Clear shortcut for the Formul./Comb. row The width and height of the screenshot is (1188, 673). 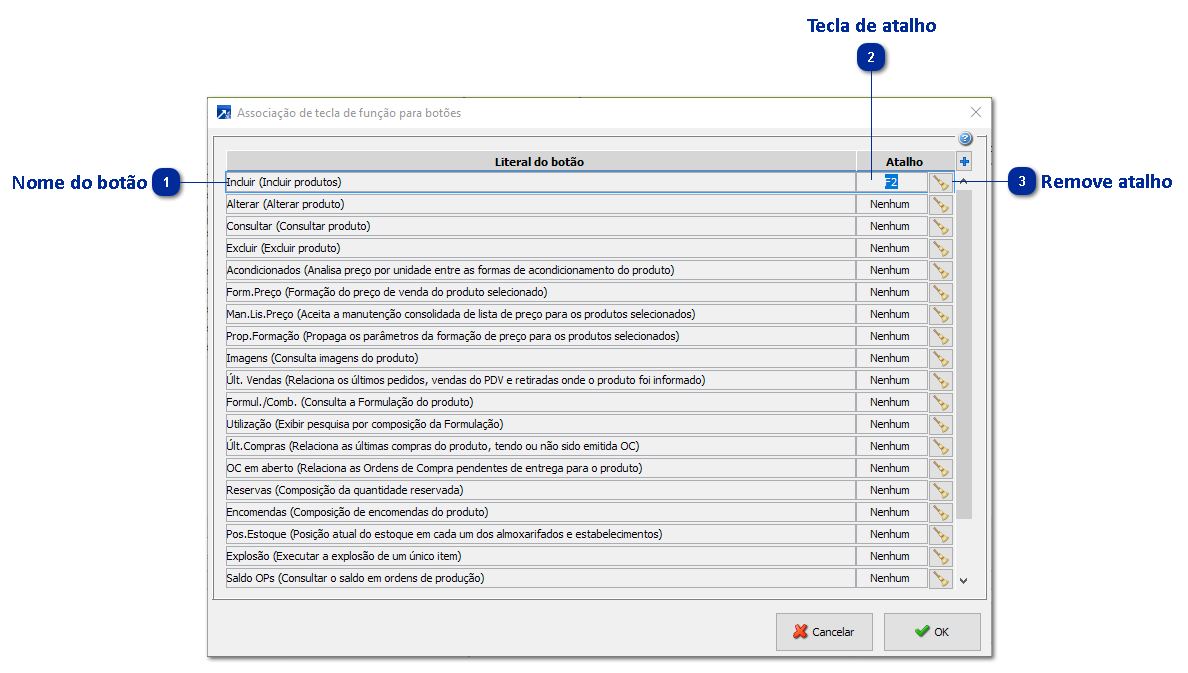(940, 402)
